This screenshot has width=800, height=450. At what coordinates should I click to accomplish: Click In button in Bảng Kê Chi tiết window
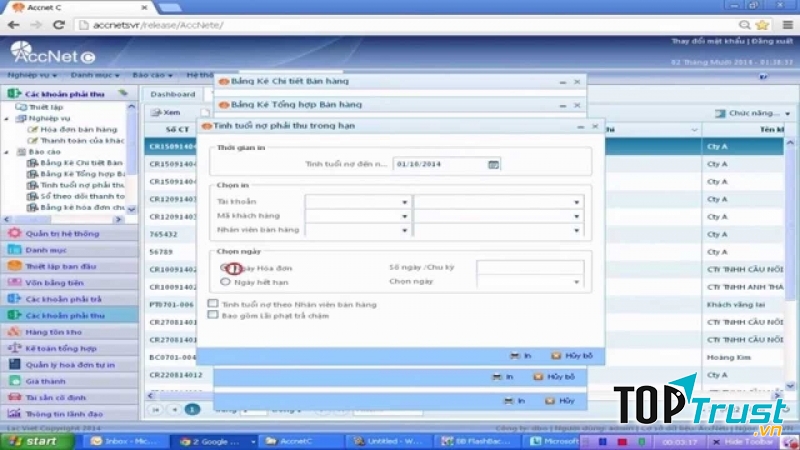(514, 401)
